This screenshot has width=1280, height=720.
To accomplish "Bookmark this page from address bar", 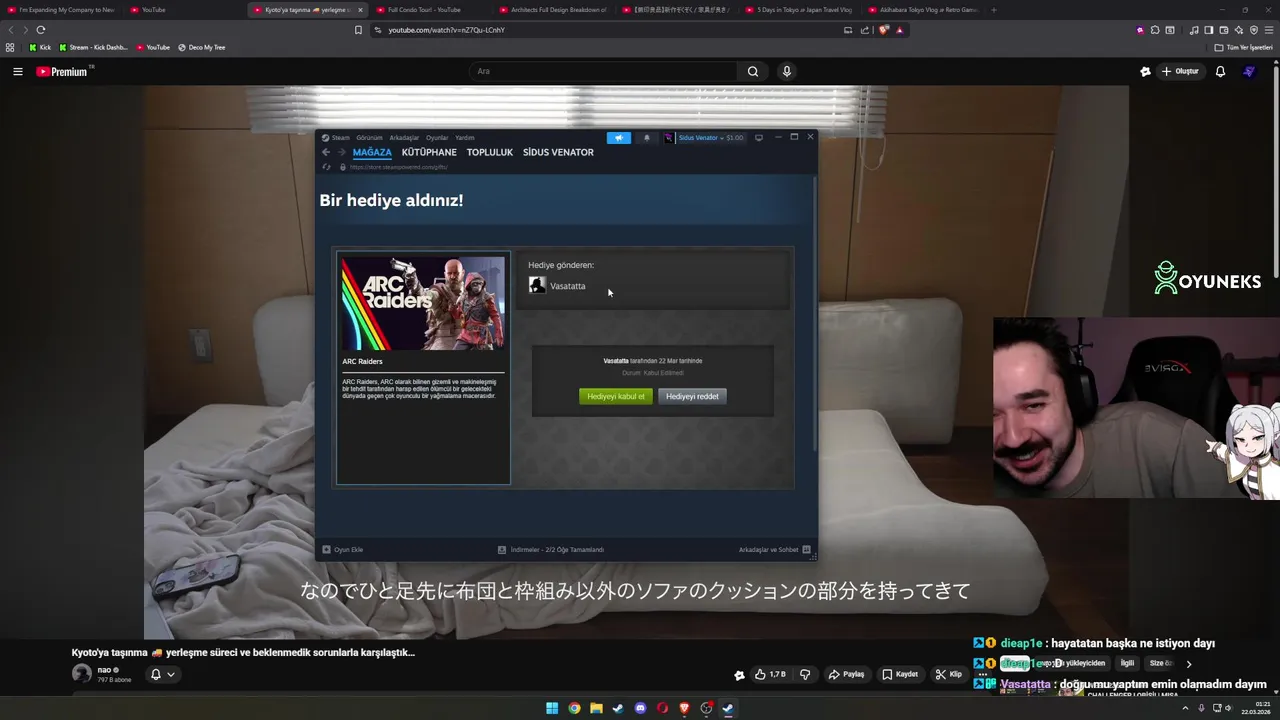I will click(x=358, y=30).
